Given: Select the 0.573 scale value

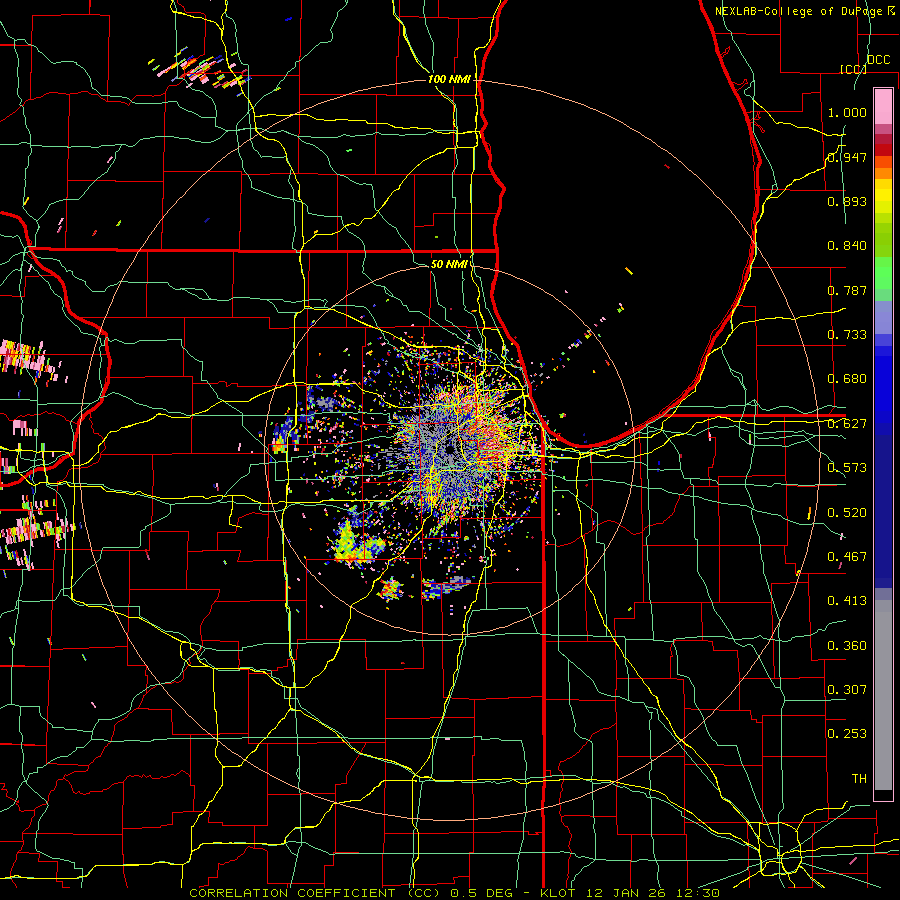Looking at the screenshot, I should (x=847, y=468).
